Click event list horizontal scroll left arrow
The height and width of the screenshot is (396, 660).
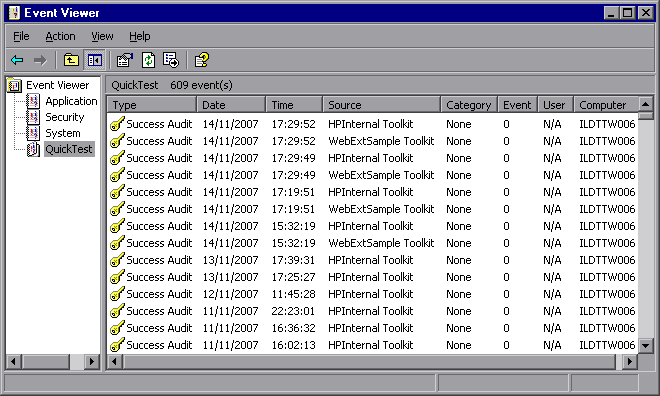coord(114,361)
